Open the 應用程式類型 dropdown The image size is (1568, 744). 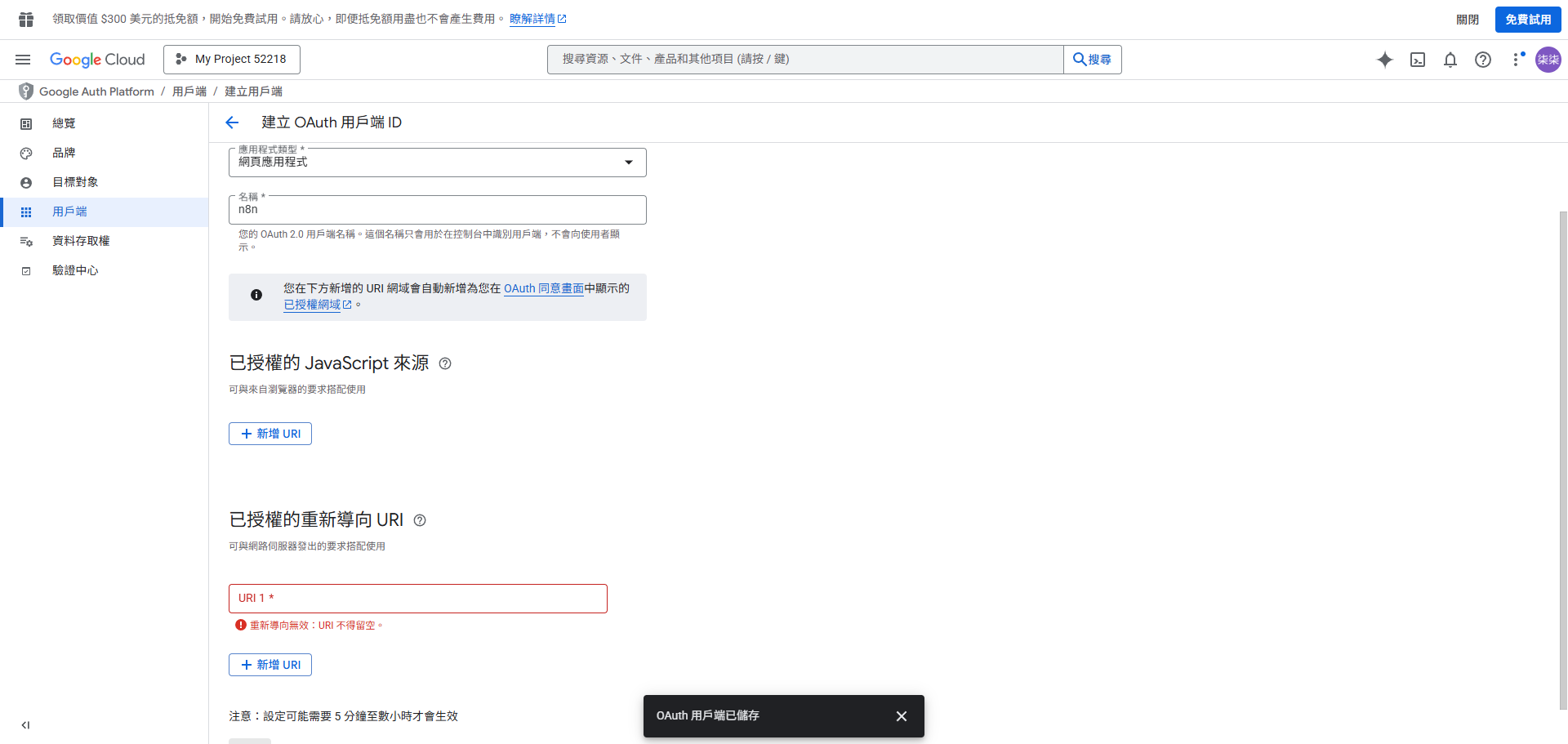(x=628, y=162)
